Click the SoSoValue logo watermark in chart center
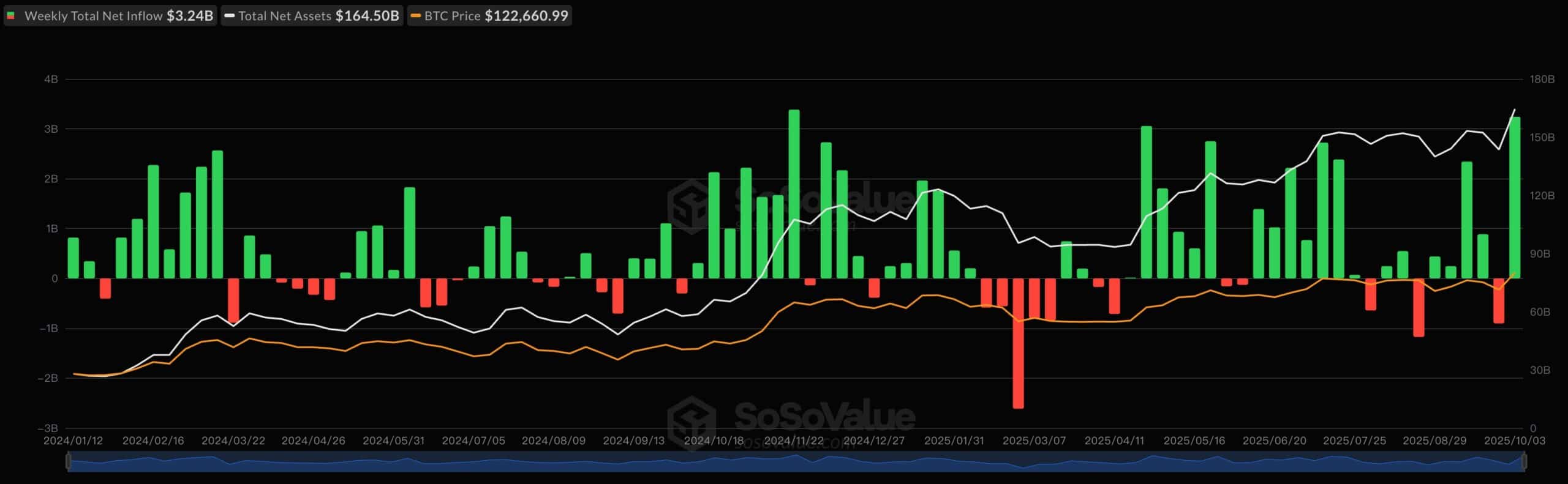Viewport: 1568px width, 484px height. point(692,206)
